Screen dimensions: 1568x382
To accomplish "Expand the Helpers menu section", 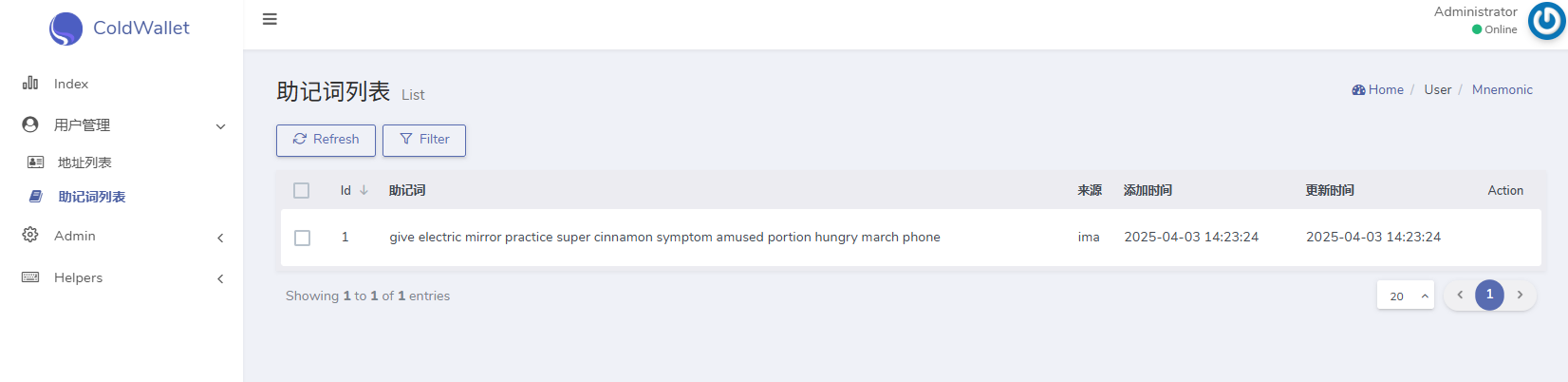I will pyautogui.click(x=220, y=278).
